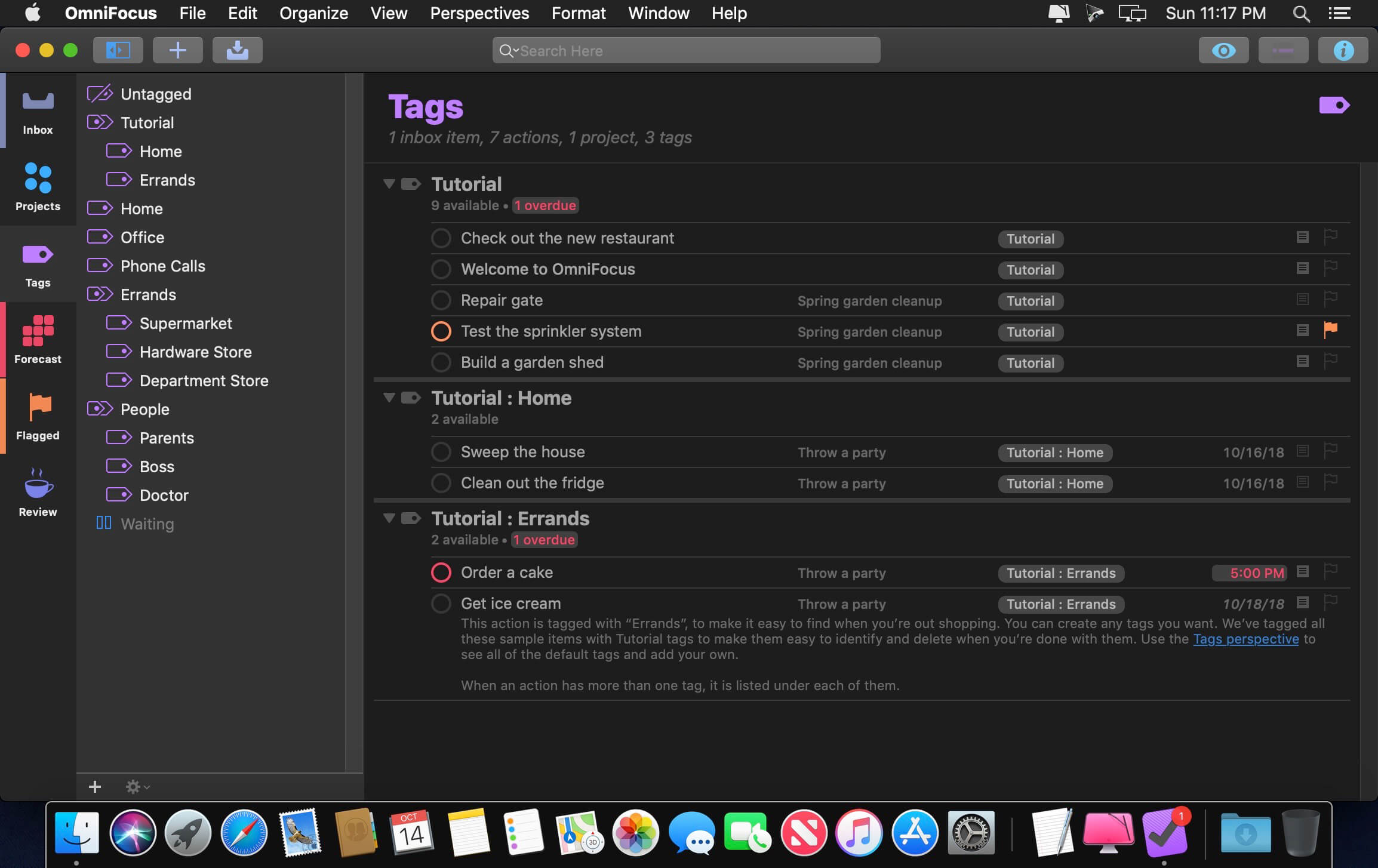This screenshot has height=868, width=1378.
Task: Click inside the Search Here field
Action: click(x=685, y=50)
